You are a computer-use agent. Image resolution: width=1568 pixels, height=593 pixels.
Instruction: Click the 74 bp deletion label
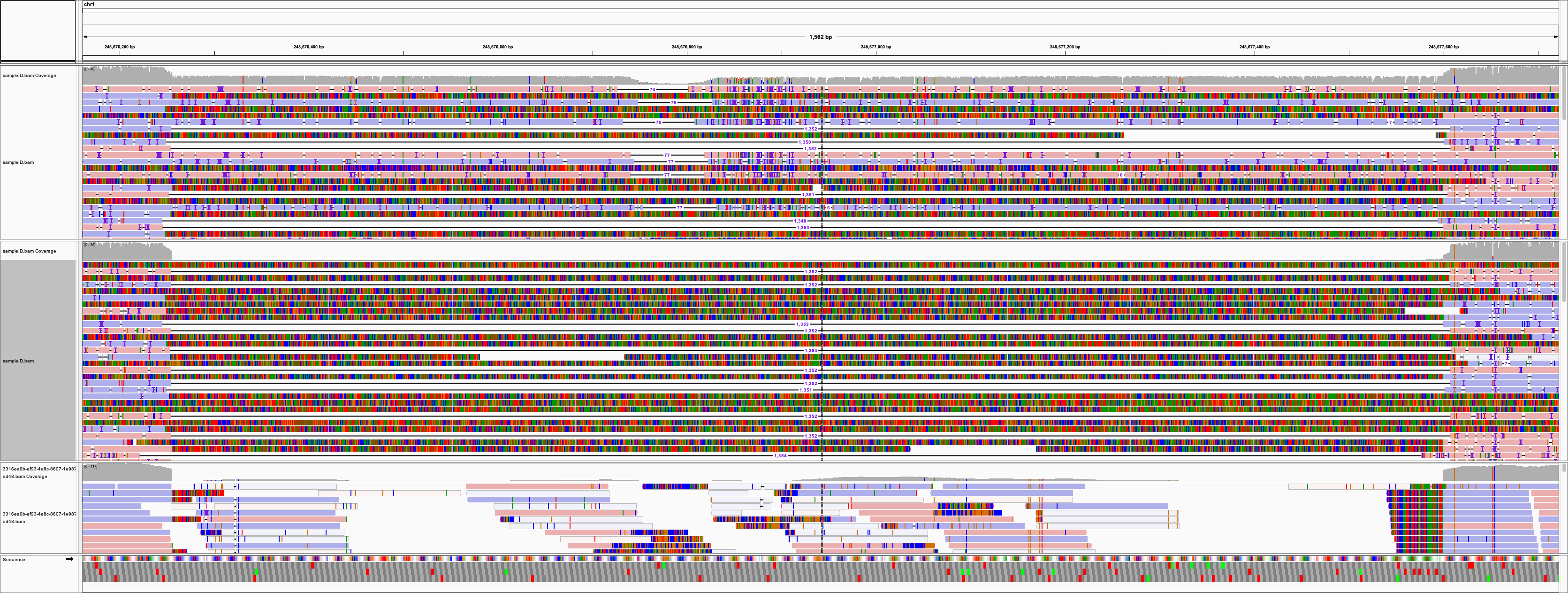pyautogui.click(x=652, y=90)
